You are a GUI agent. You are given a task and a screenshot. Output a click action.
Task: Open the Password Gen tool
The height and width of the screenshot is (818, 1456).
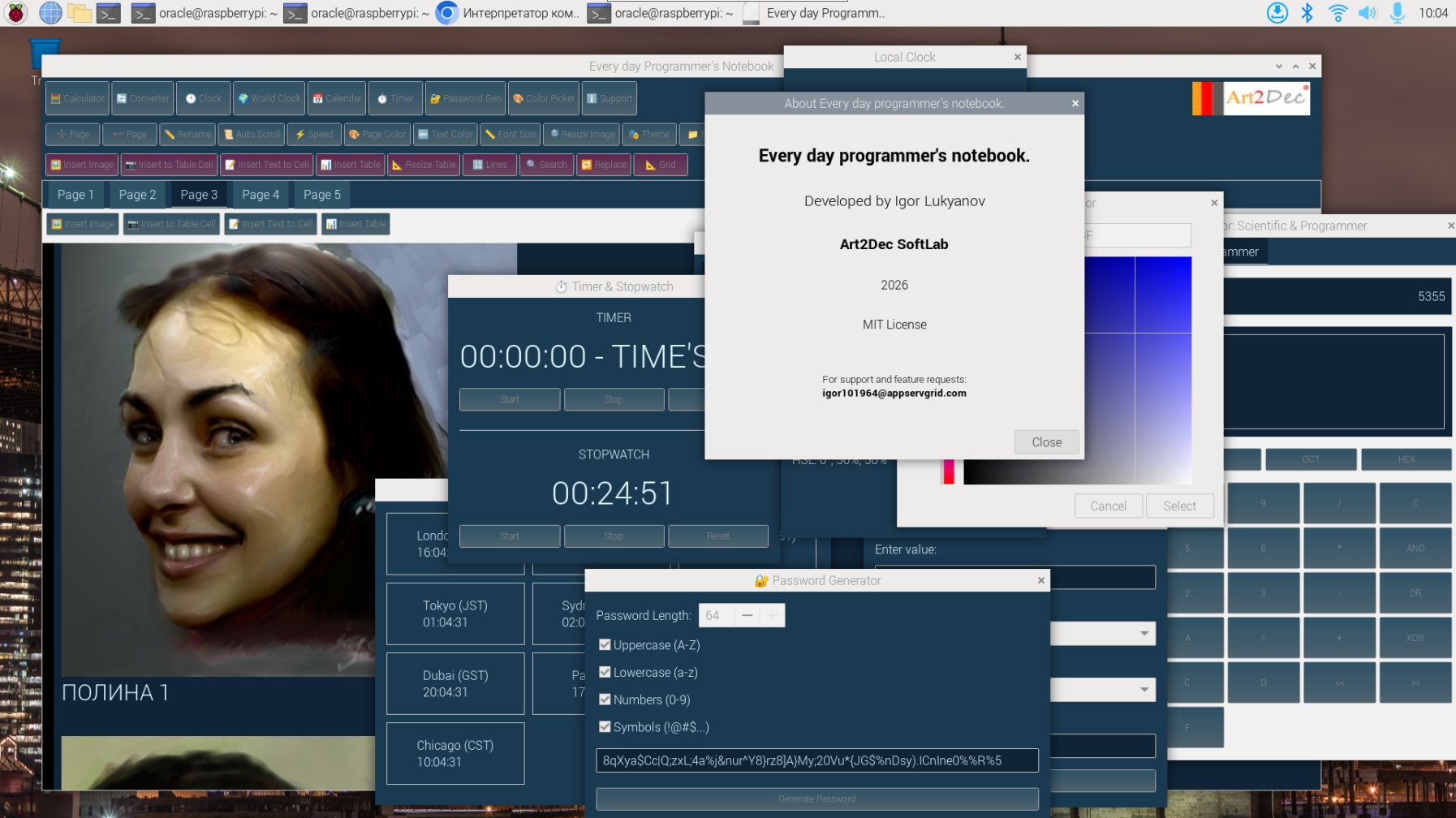tap(465, 99)
